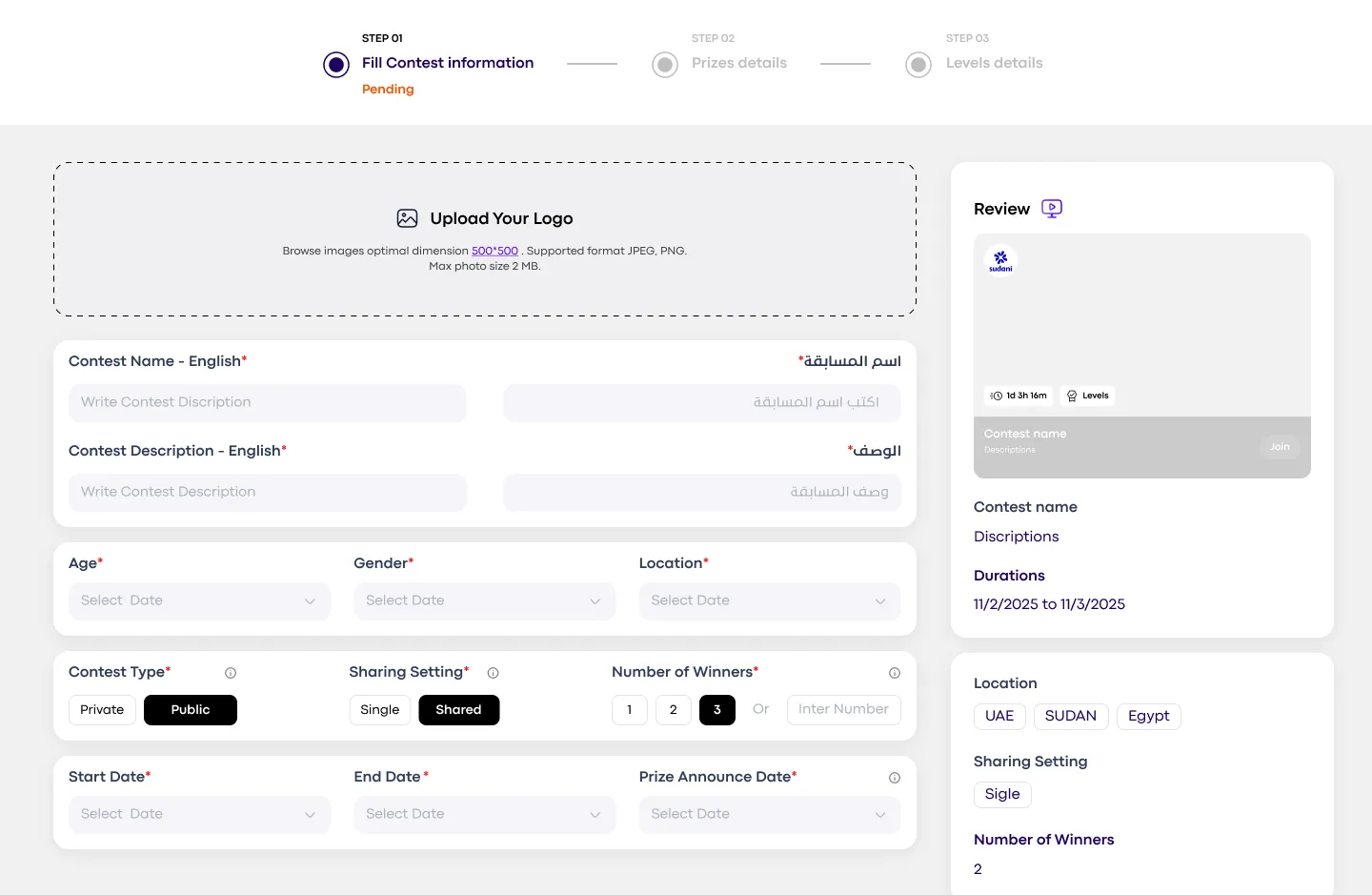This screenshot has height=895, width=1372.
Task: Expand the Gender dropdown
Action: click(x=484, y=601)
